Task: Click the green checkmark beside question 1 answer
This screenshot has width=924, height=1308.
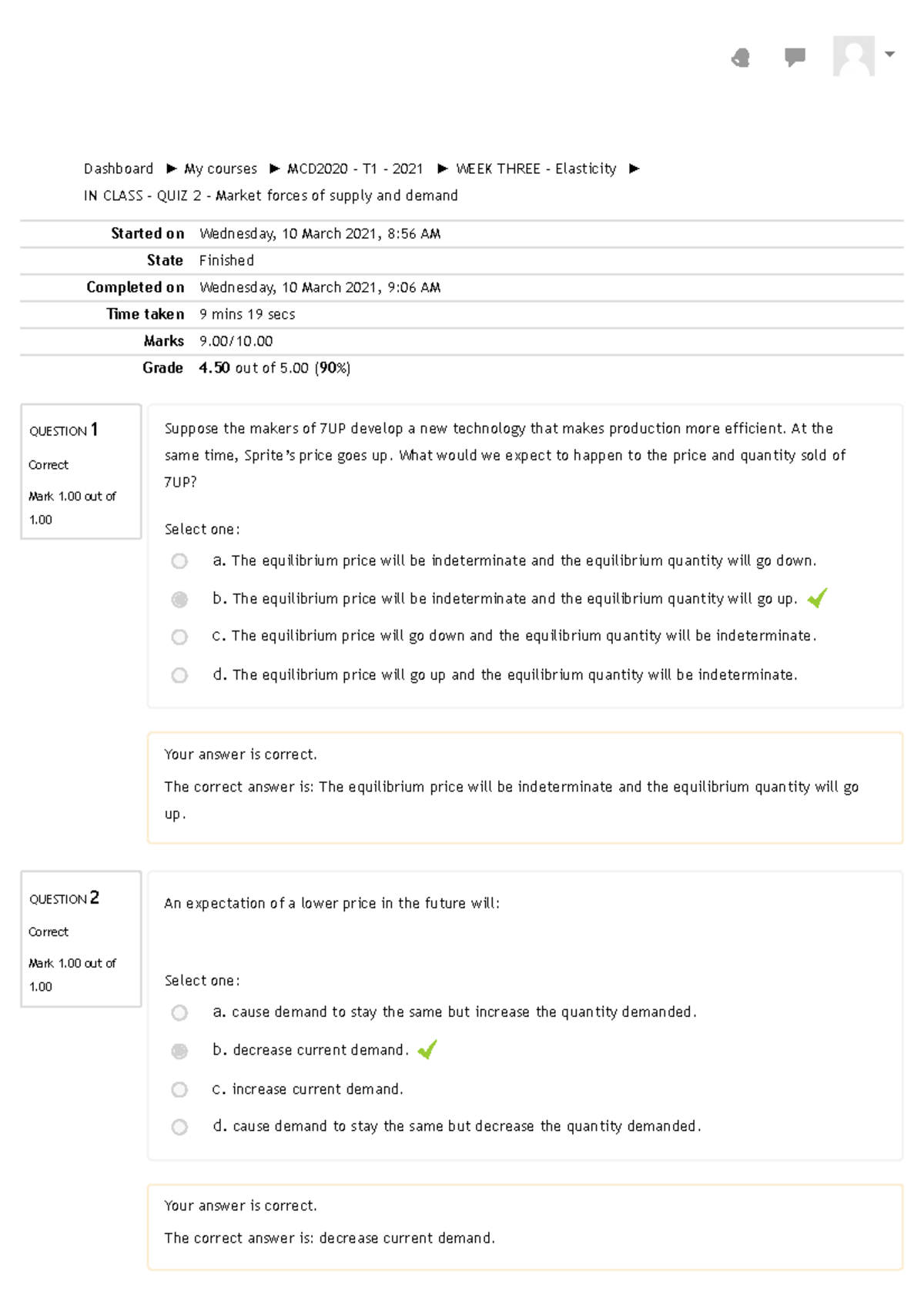Action: 819,597
